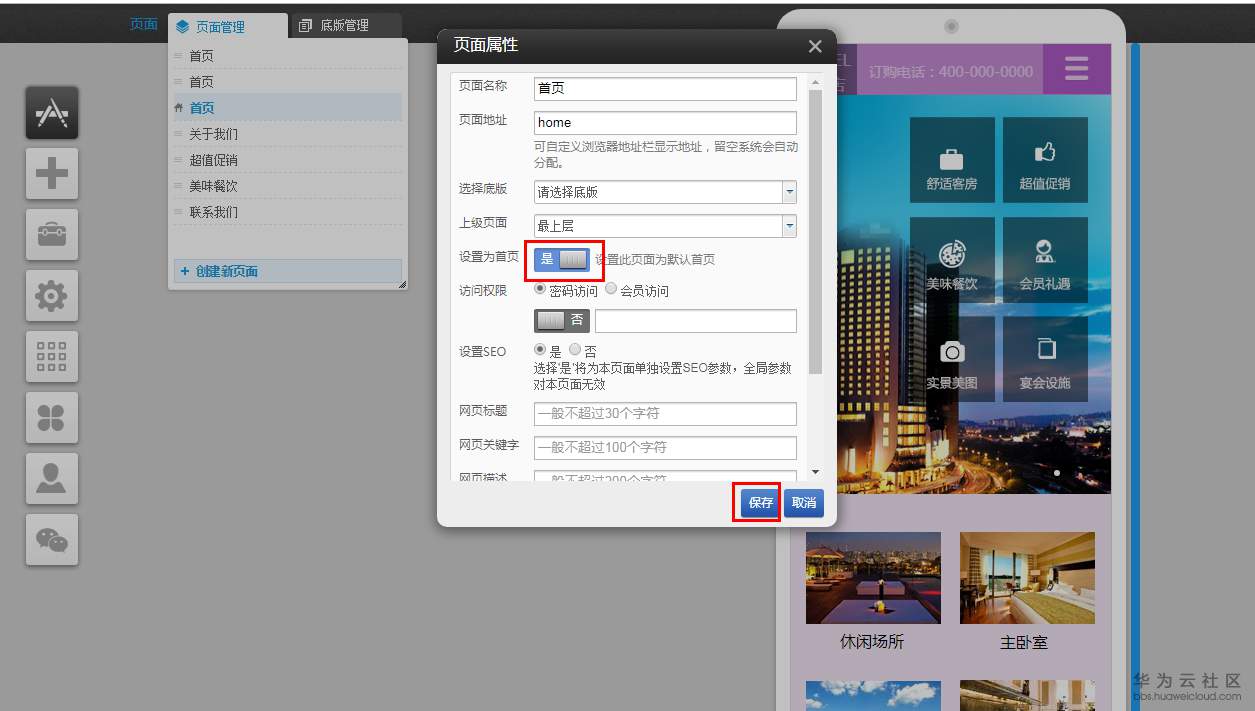Tap the 超值促销 tile in phone preview
The width and height of the screenshot is (1255, 711).
tap(1045, 160)
